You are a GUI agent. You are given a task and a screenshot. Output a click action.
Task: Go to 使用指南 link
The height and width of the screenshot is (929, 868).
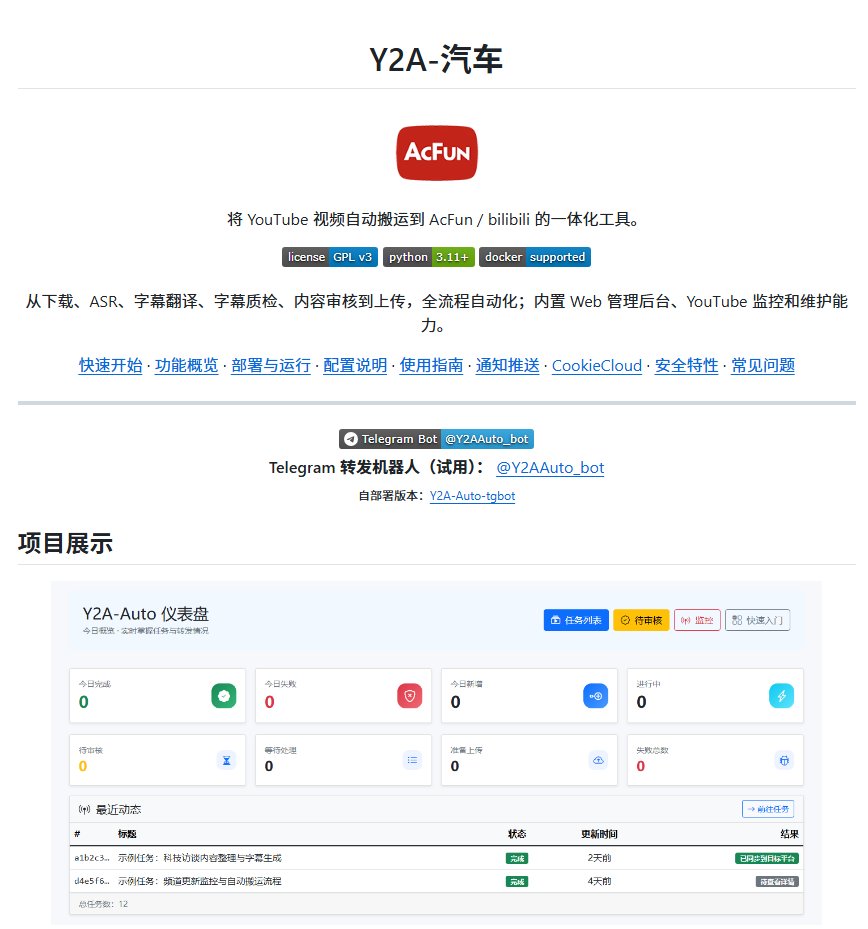click(431, 366)
